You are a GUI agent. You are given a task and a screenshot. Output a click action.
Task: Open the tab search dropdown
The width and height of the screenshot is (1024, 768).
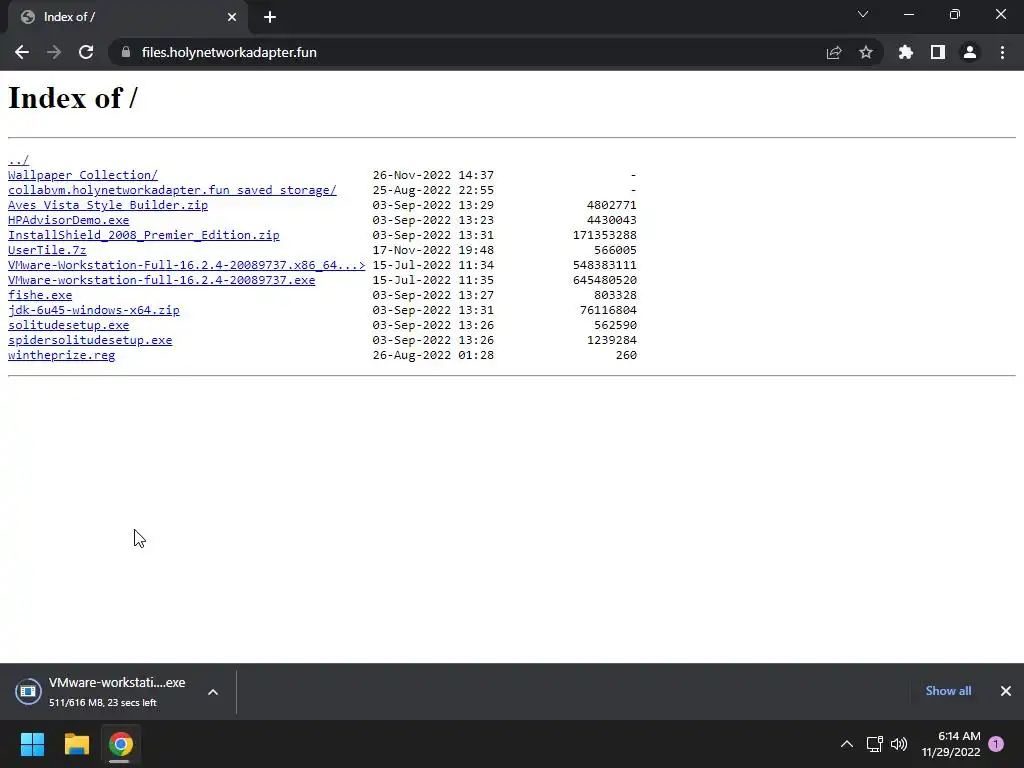[863, 14]
